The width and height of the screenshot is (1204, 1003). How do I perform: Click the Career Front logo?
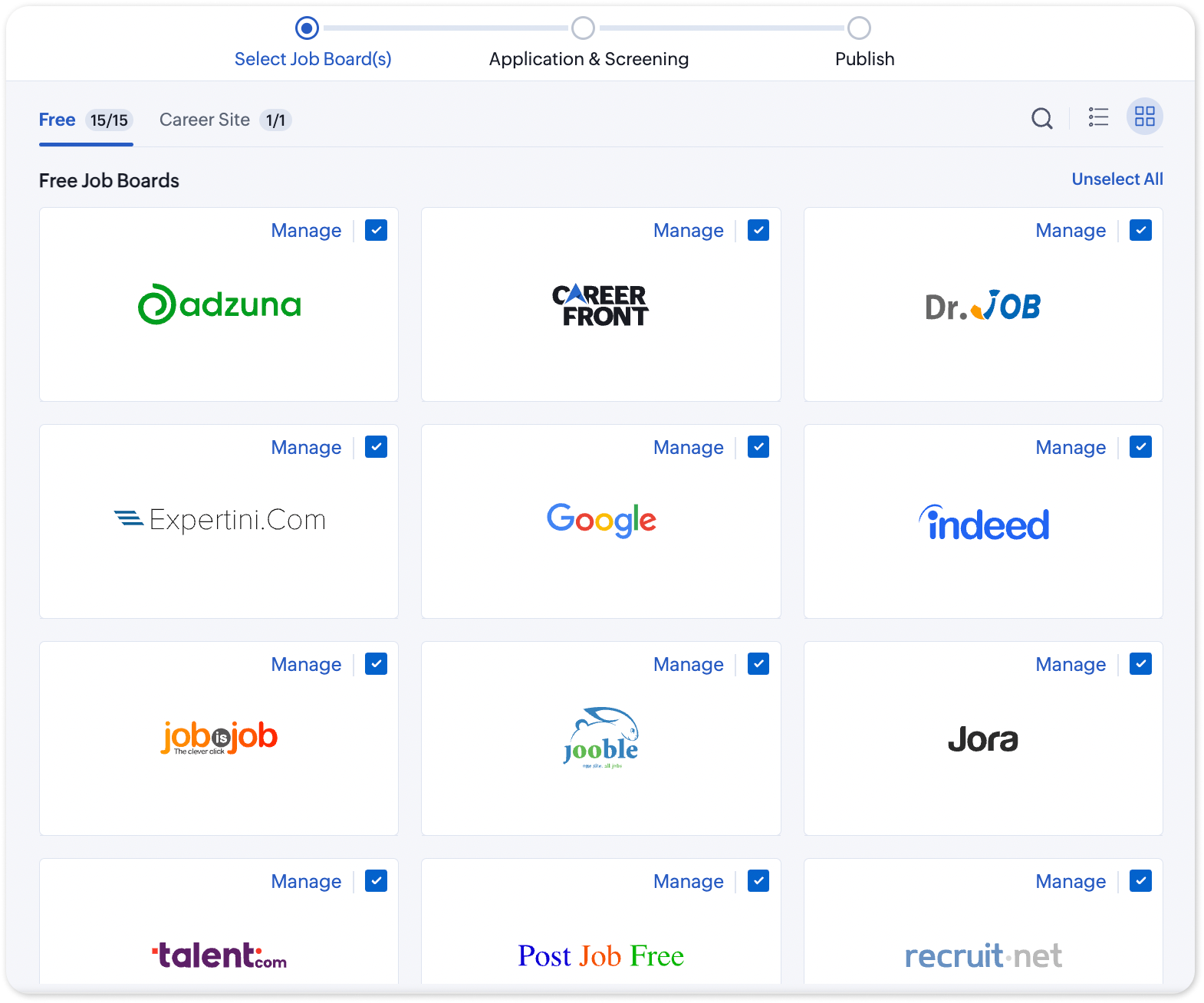(x=600, y=305)
